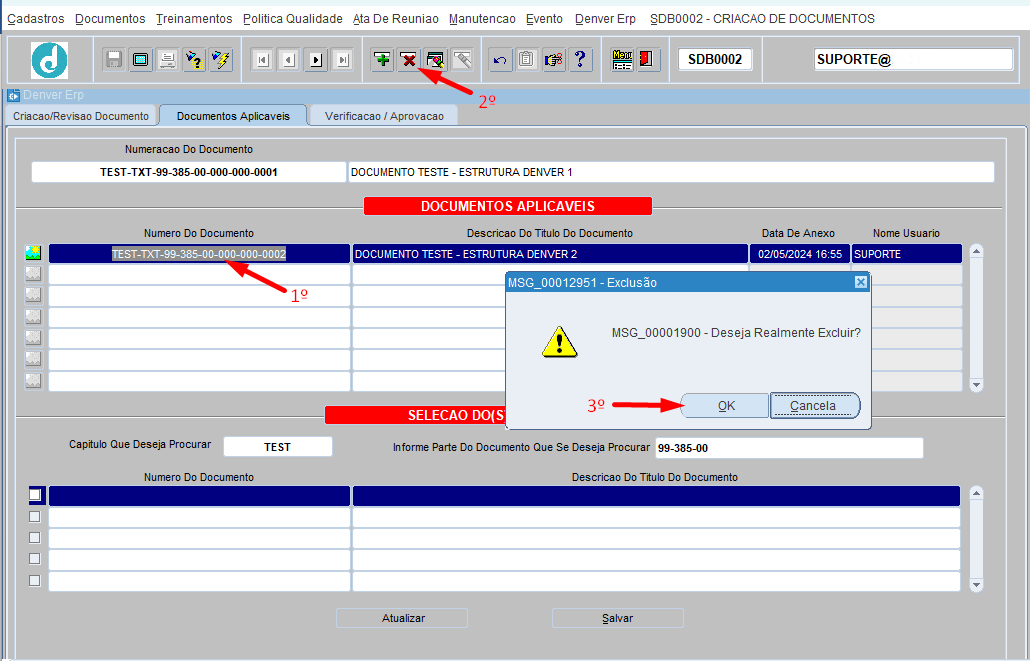The width and height of the screenshot is (1030, 661).
Task: Click the TEST-TXT-99-385-00-000-000-0001 document number field
Action: pos(189,172)
